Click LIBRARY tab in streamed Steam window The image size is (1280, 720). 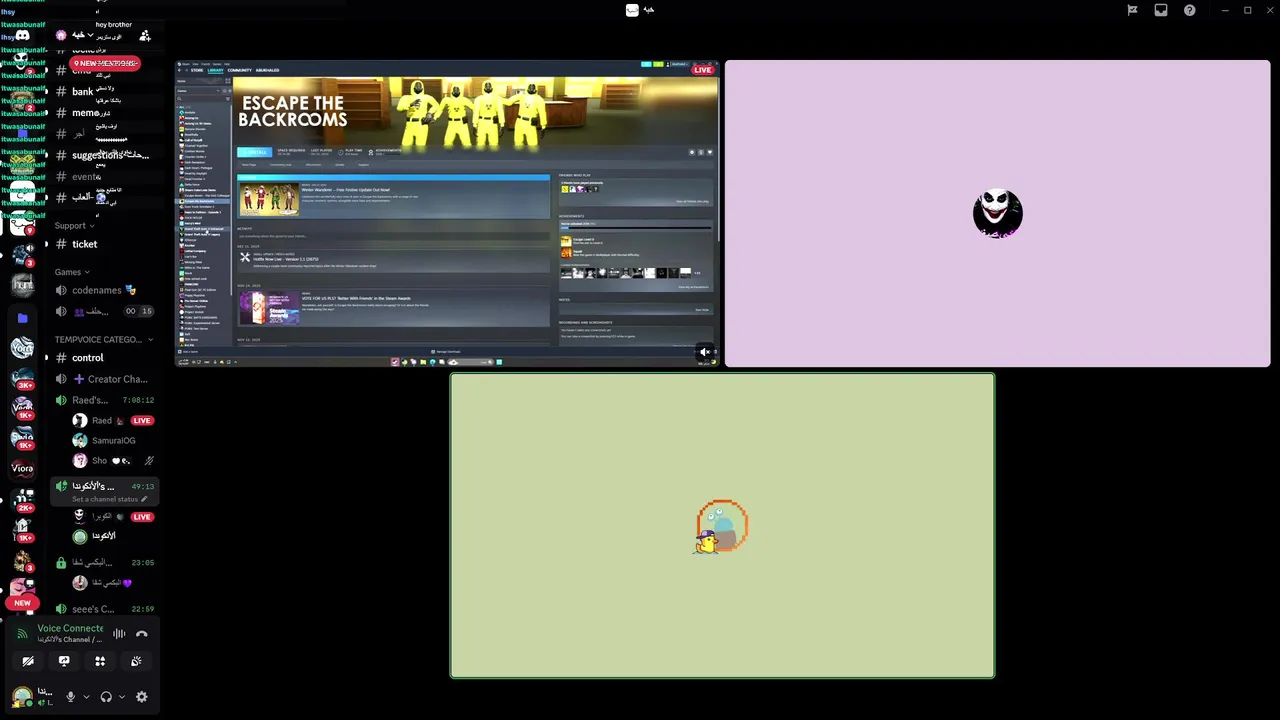pyautogui.click(x=215, y=70)
